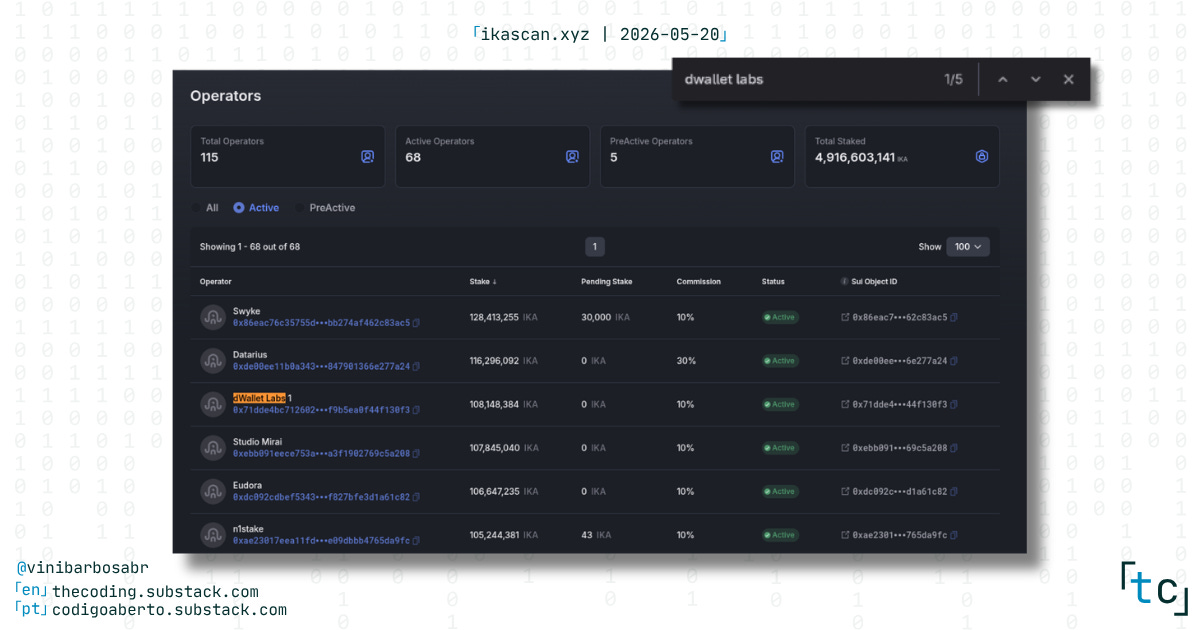Open the Show 100 rows dropdown
1200x630 pixels.
click(x=968, y=246)
